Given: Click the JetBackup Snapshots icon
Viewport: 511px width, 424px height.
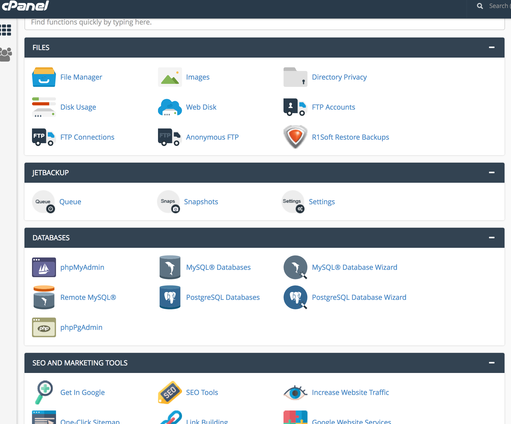Looking at the screenshot, I should point(169,202).
